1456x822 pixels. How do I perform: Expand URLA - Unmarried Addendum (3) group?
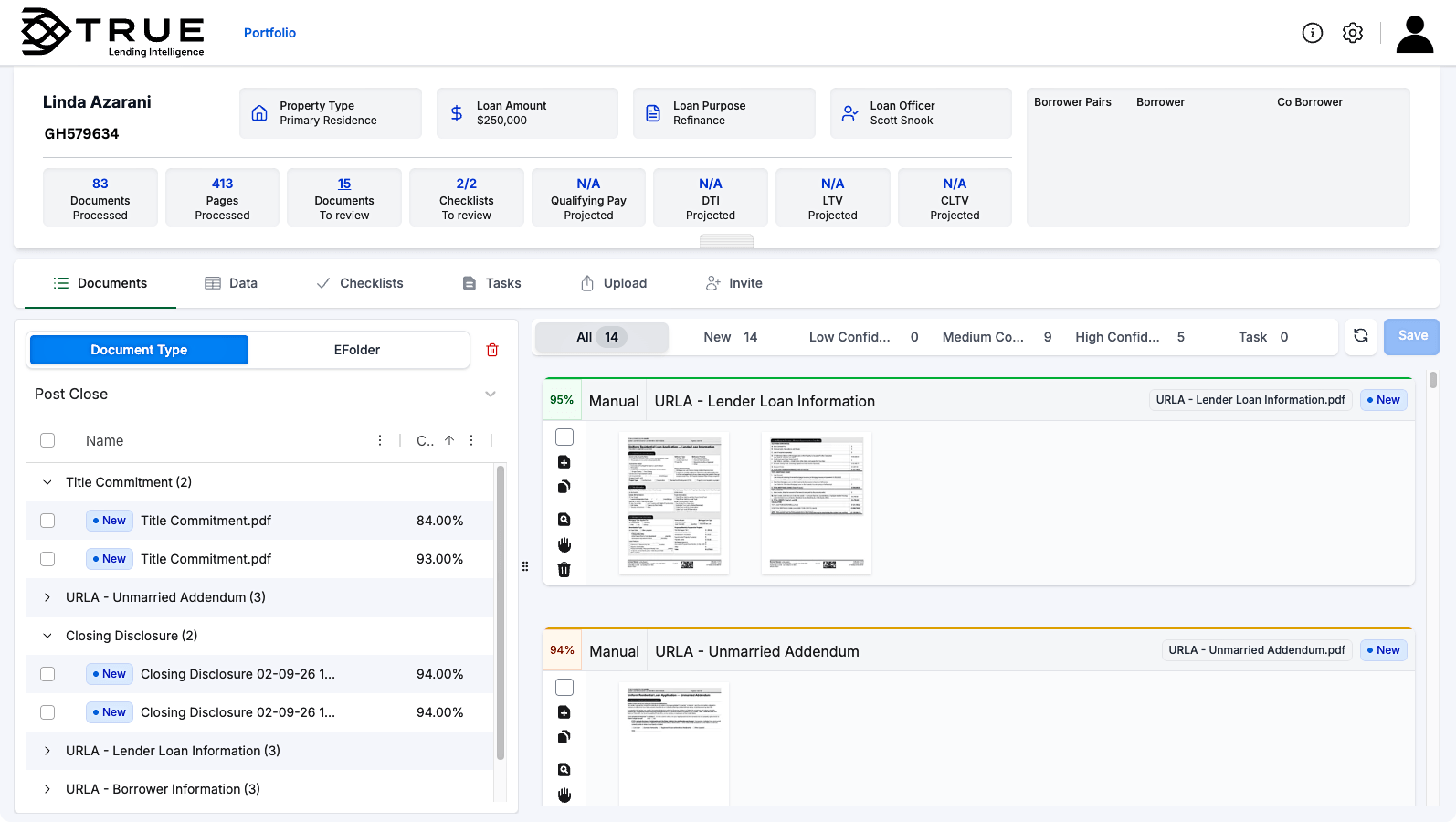pyautogui.click(x=47, y=597)
